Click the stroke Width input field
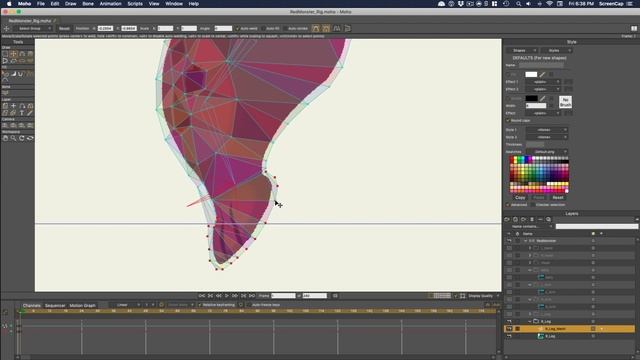Viewport: 640px width, 360px height. [536, 106]
